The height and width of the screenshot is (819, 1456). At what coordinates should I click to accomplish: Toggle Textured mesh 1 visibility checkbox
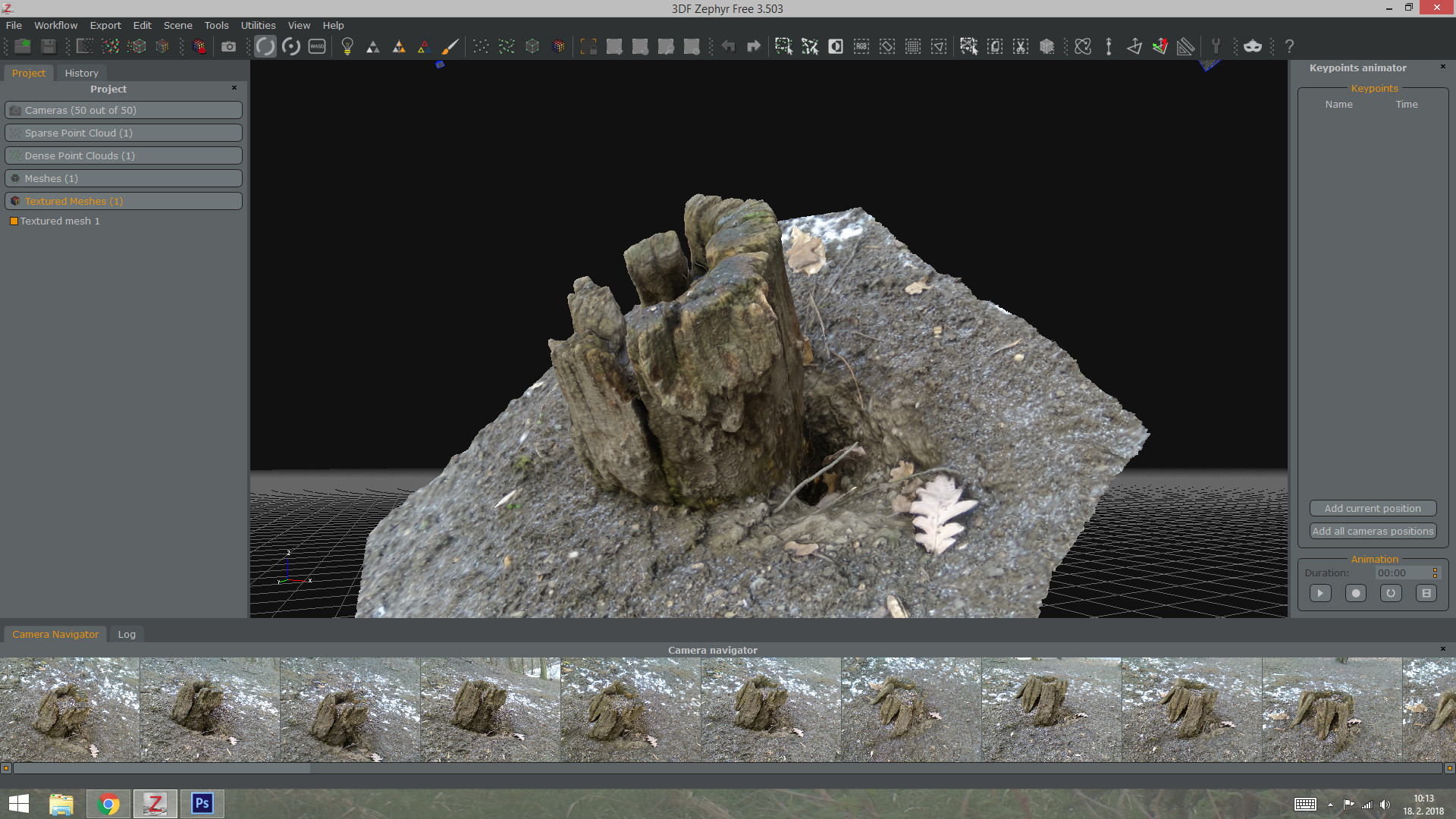13,221
